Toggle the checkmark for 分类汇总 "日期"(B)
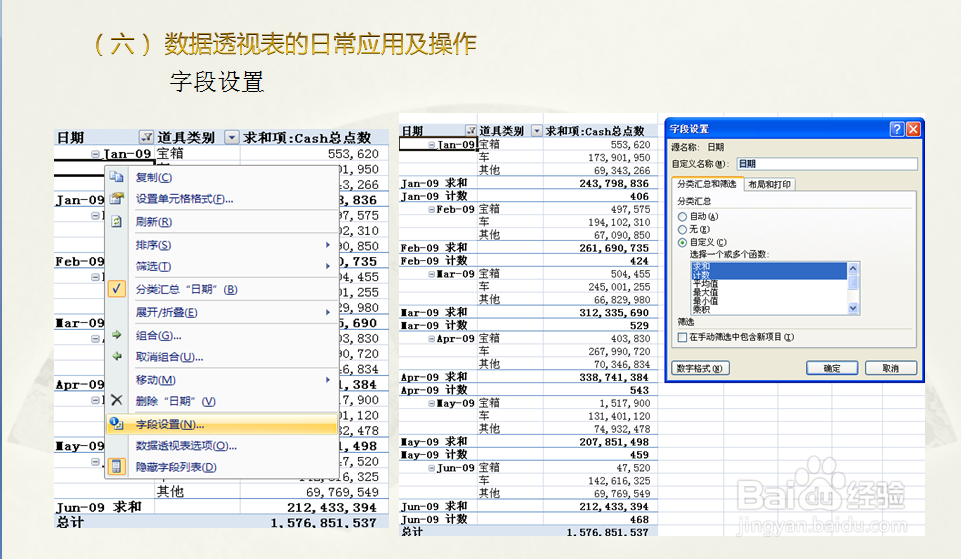Viewport: 961px width, 559px height. click(116, 289)
